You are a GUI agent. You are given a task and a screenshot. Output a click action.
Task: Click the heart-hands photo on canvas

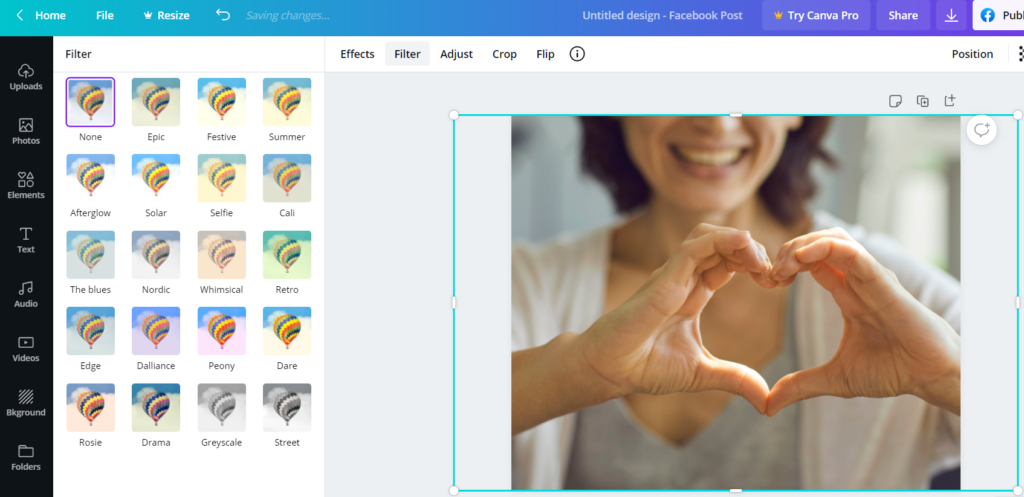pos(735,302)
